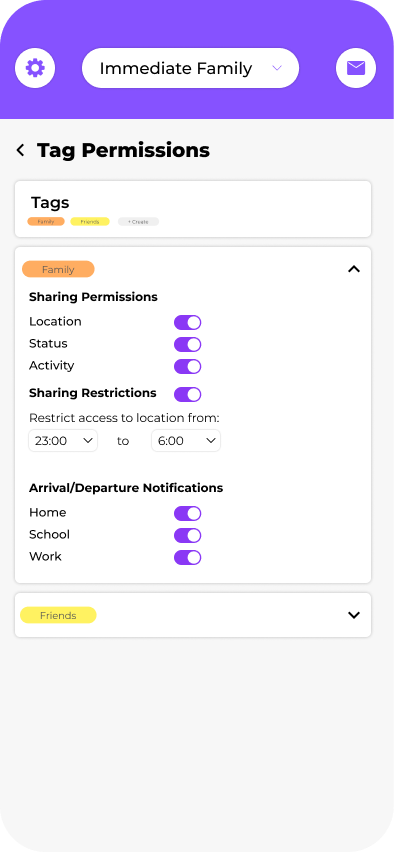Open the Immediate Family group dropdown

(190, 68)
